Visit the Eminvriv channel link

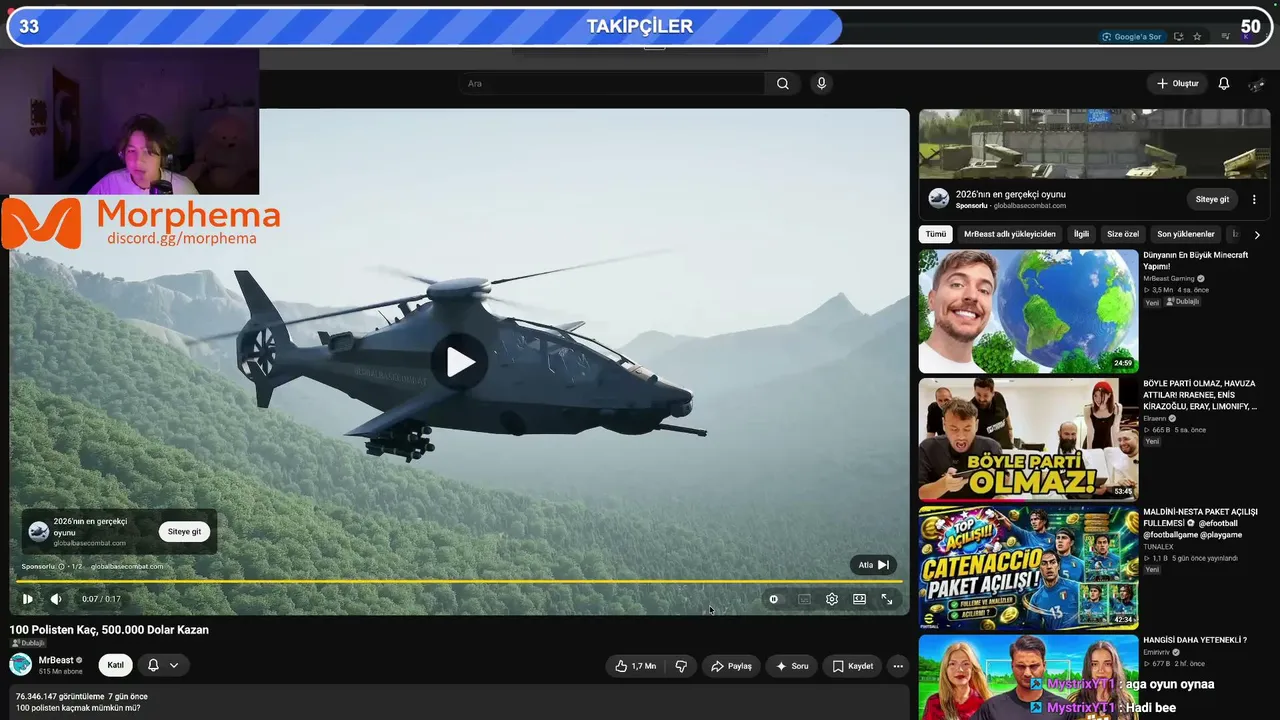tap(1156, 652)
